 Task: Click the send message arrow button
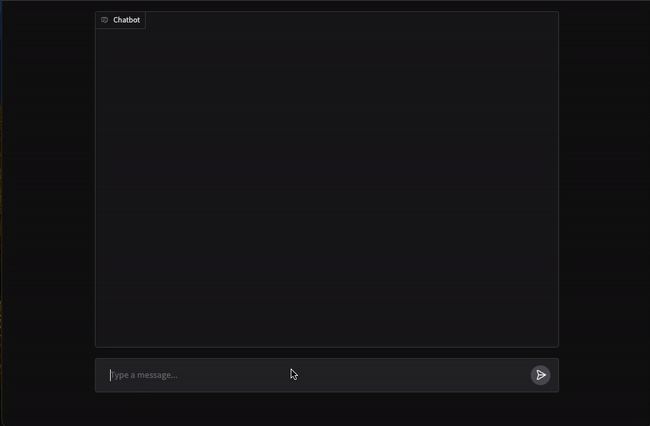click(x=540, y=375)
